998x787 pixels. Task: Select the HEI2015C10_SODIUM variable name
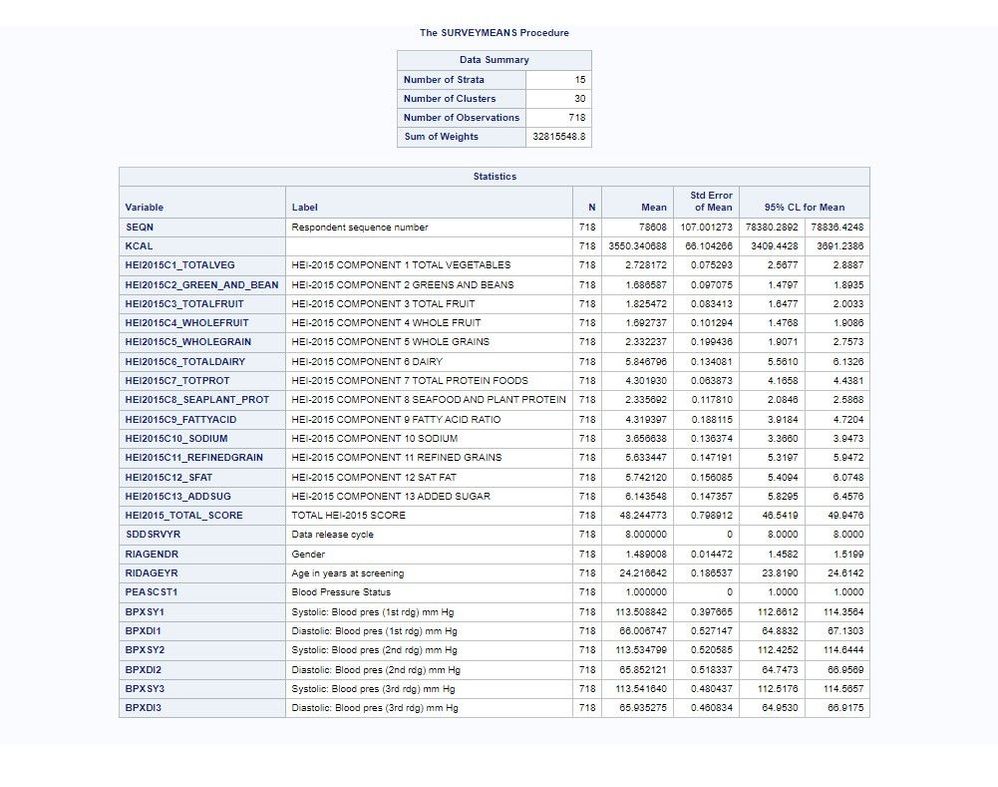(176, 439)
